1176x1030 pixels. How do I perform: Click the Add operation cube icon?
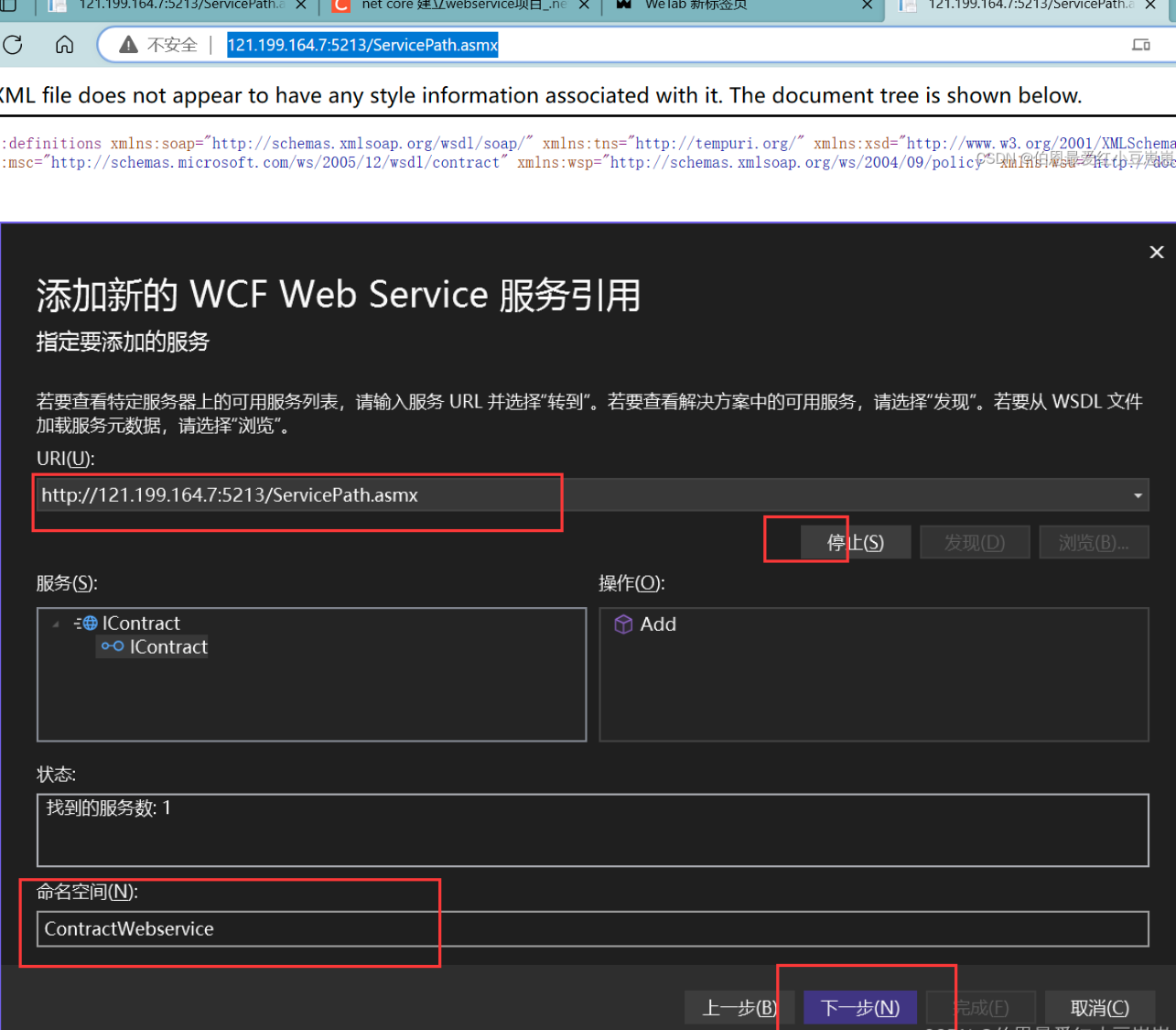pyautogui.click(x=623, y=624)
